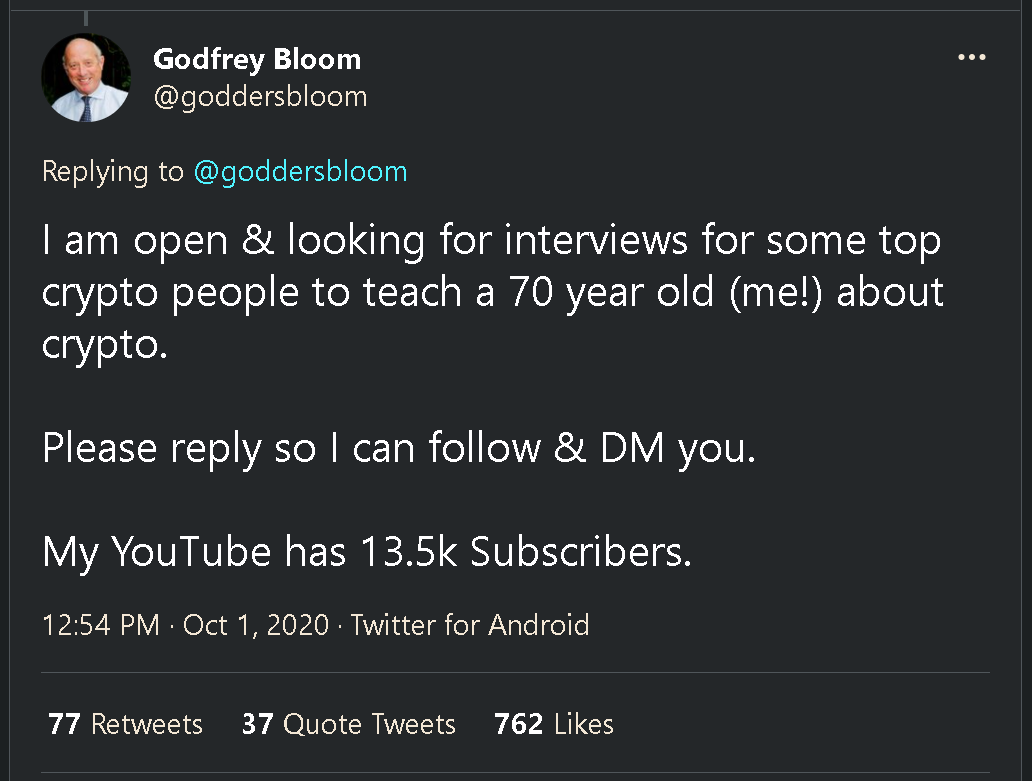
Task: Click the 77 retweet count number
Action: 64,724
